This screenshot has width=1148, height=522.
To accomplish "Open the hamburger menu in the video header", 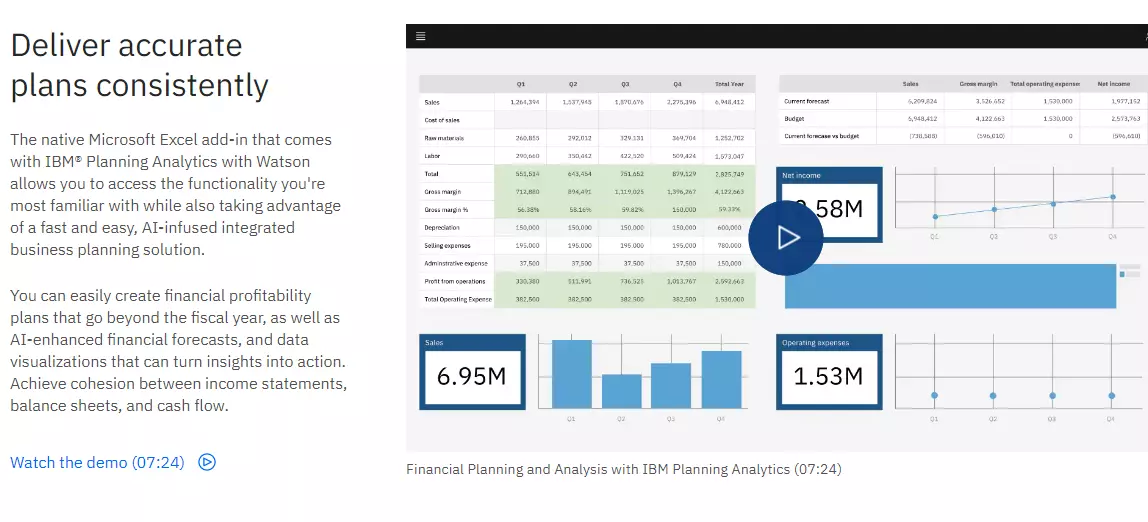I will pos(420,36).
